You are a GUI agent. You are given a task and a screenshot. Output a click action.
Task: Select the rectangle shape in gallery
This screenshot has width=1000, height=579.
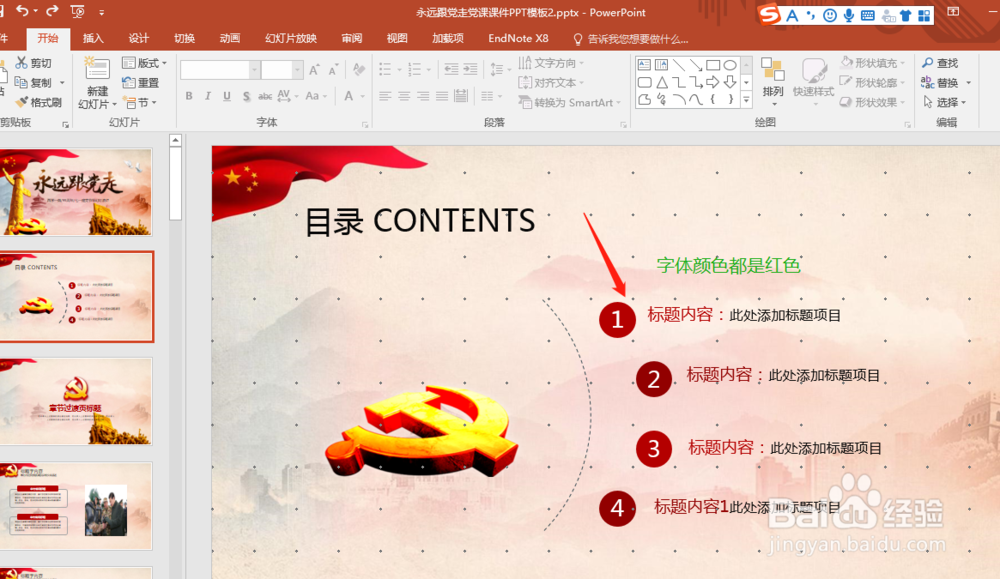coord(713,65)
